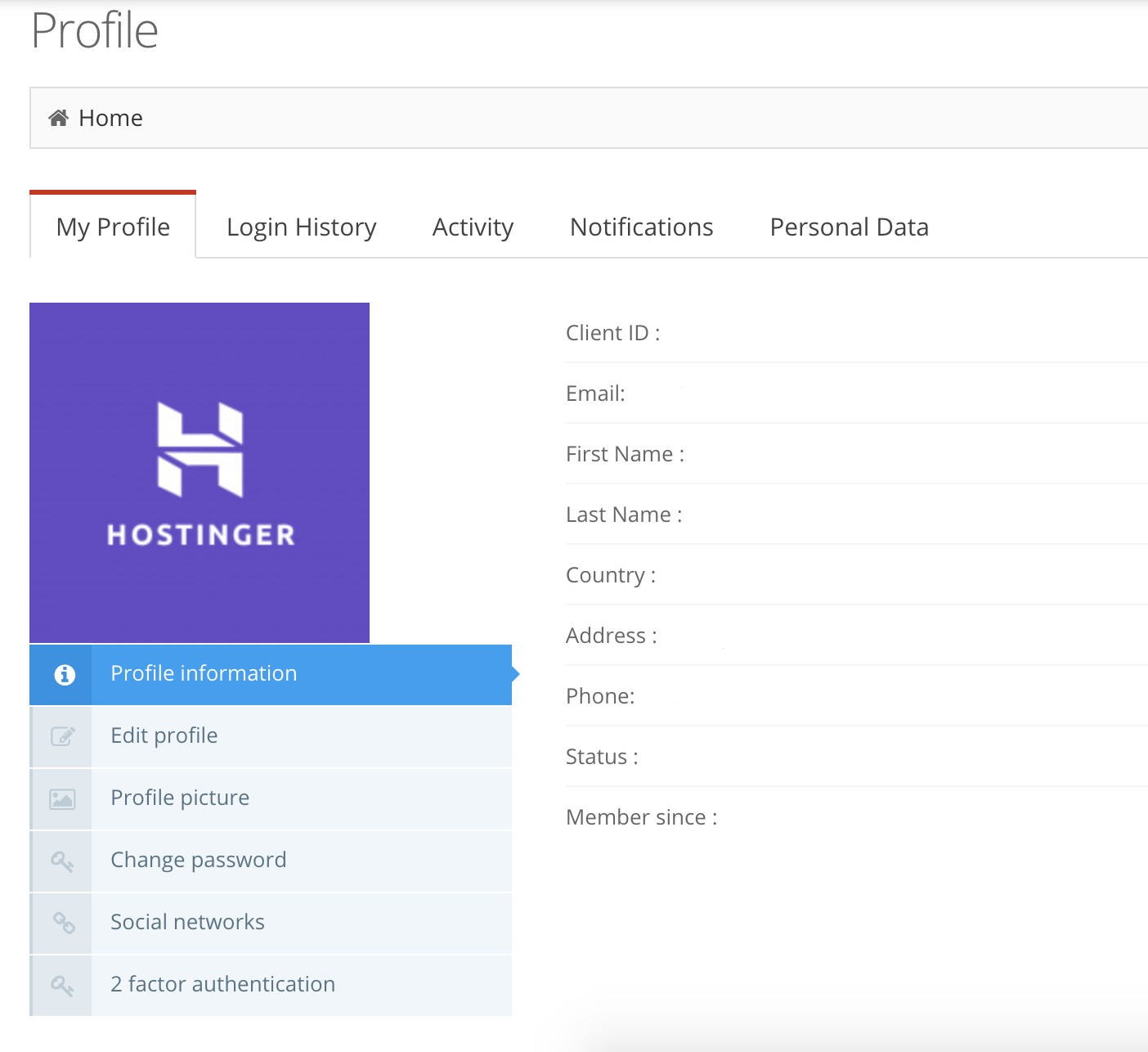Open the Activity tab

473,227
